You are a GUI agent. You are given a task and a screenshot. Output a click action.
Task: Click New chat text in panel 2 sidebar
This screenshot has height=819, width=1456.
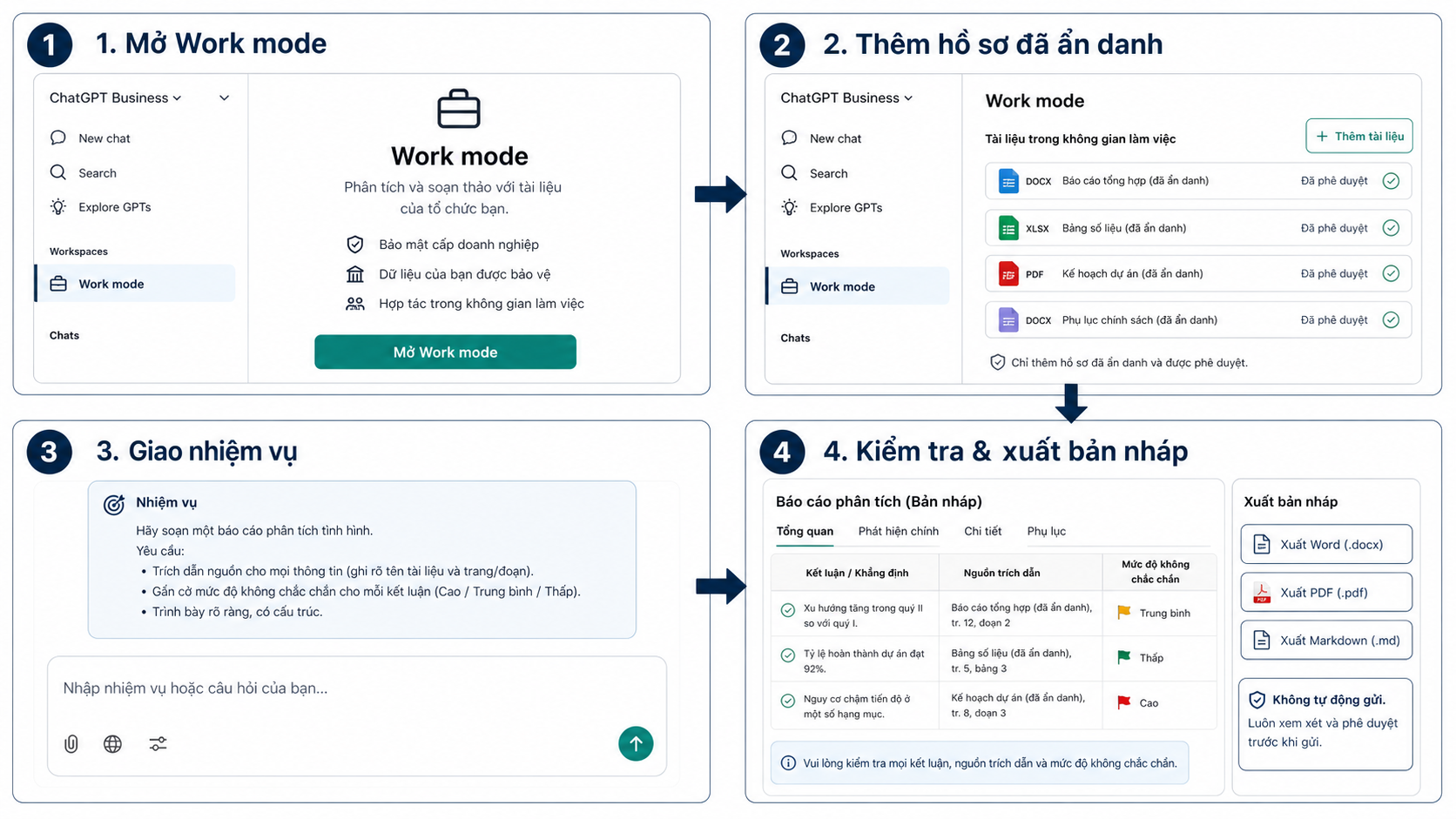[835, 138]
